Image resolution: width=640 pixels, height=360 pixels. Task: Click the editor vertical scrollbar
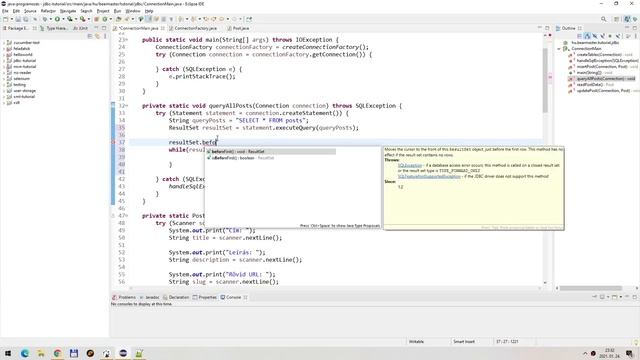click(x=545, y=80)
